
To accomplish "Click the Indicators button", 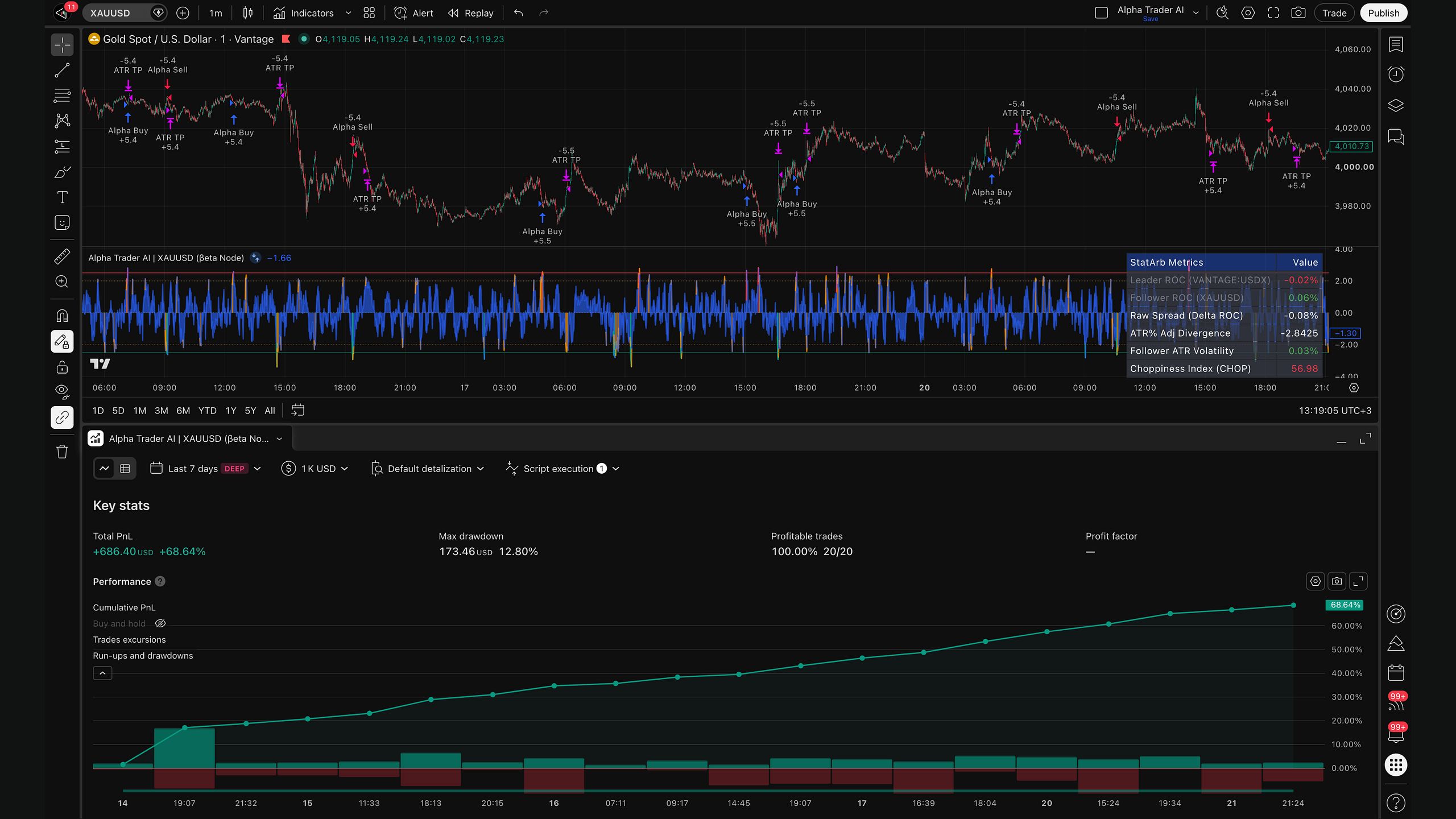I will (304, 13).
